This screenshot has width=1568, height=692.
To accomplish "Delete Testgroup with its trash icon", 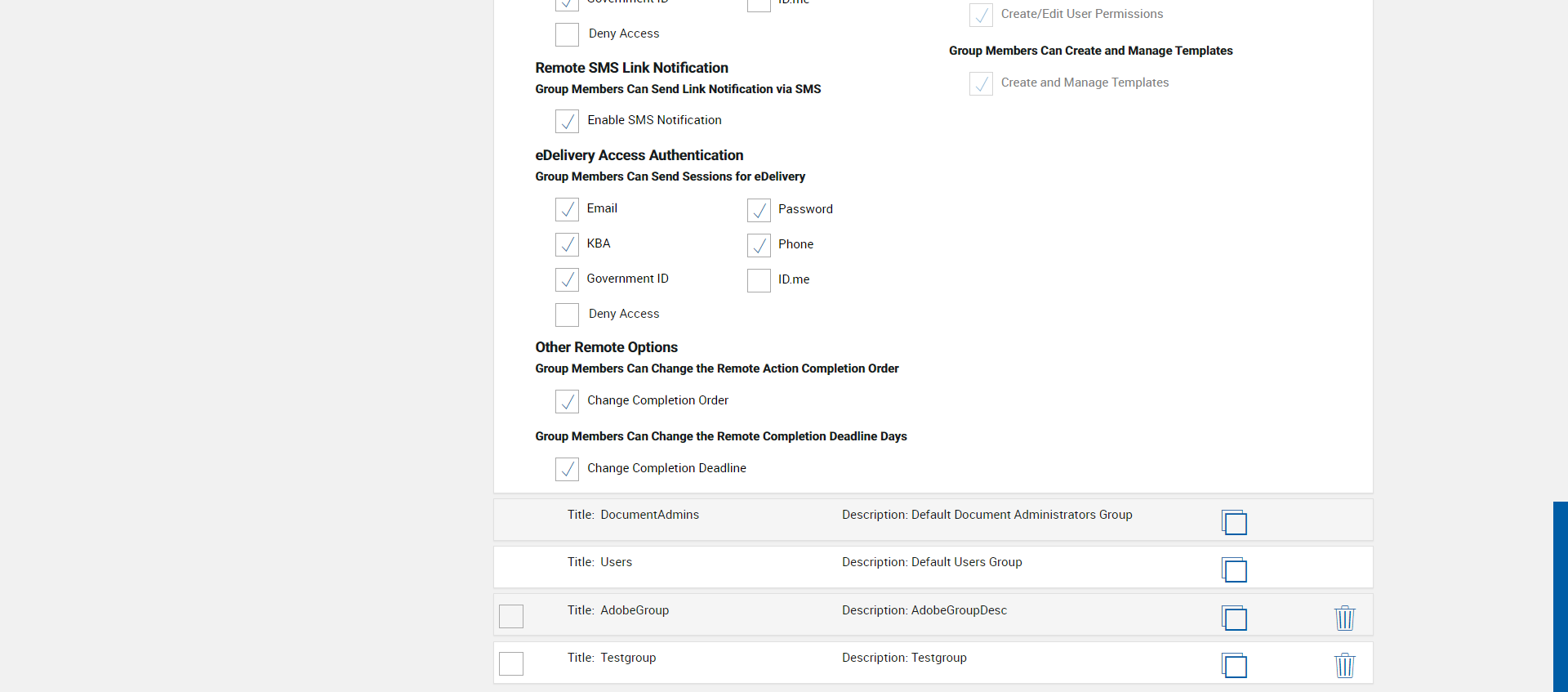I will pyautogui.click(x=1344, y=665).
